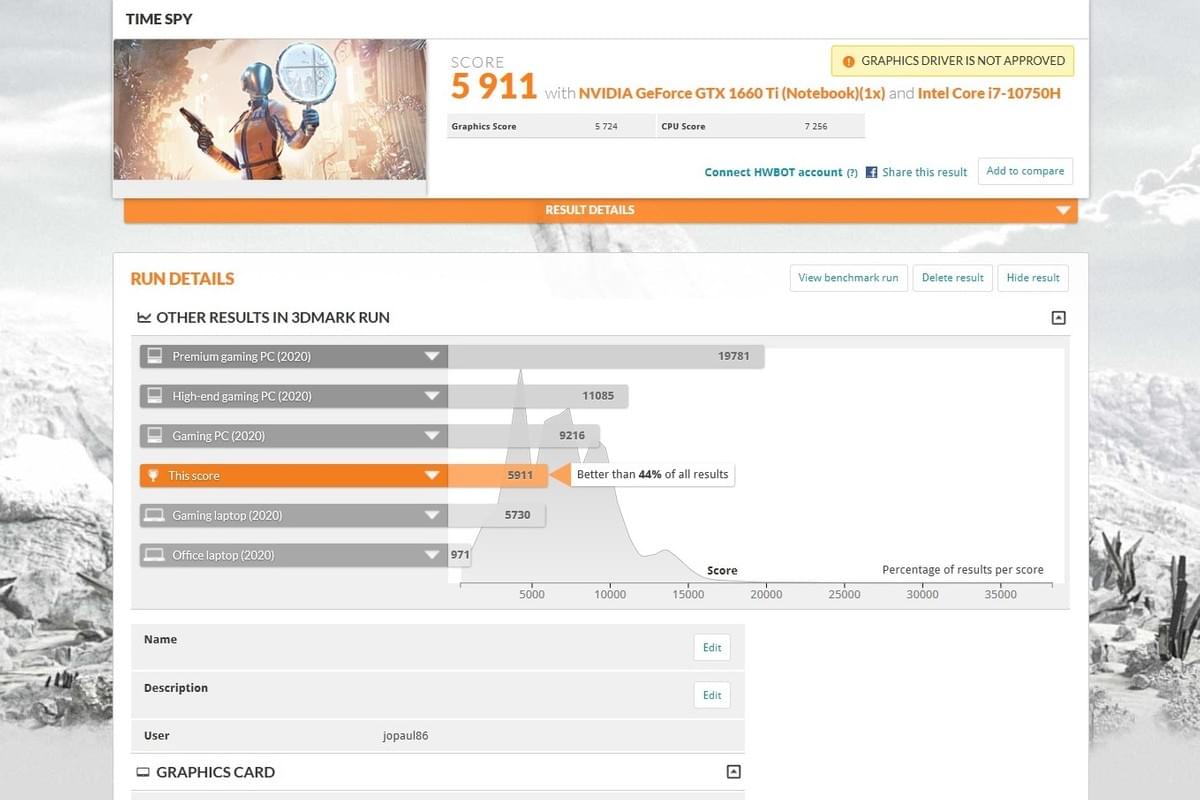Open the Intel Core i7-10750H link
The height and width of the screenshot is (800, 1200).
point(989,93)
